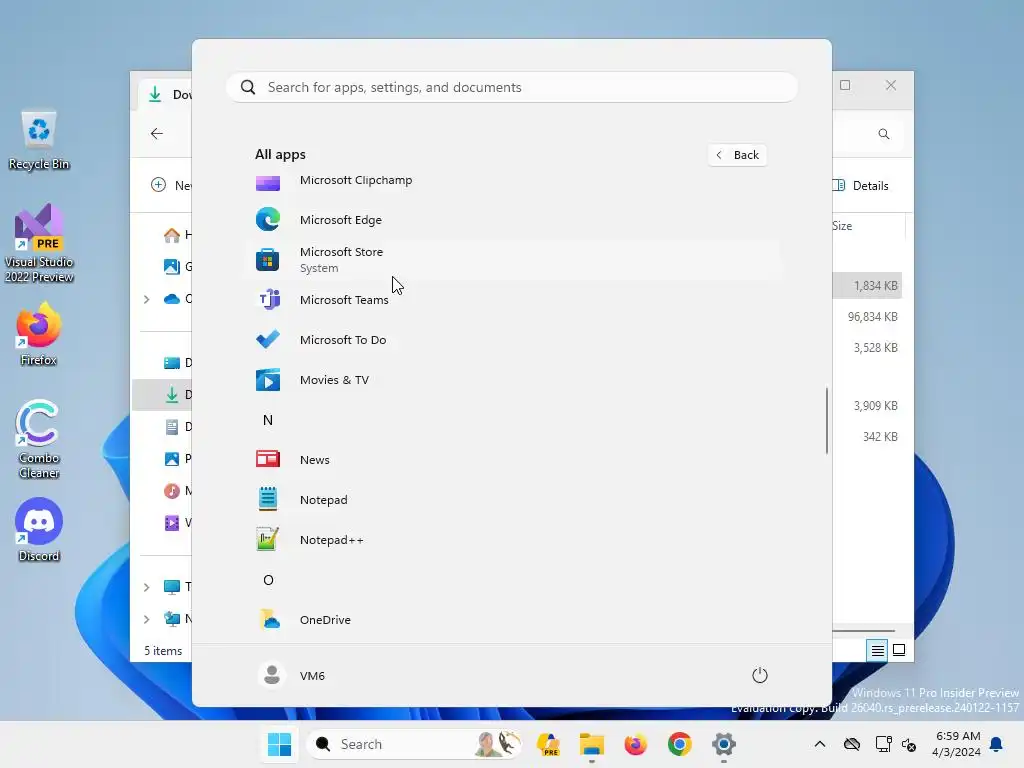Click the search icon in File Explorer
The width and height of the screenshot is (1024, 768).
pos(884,134)
